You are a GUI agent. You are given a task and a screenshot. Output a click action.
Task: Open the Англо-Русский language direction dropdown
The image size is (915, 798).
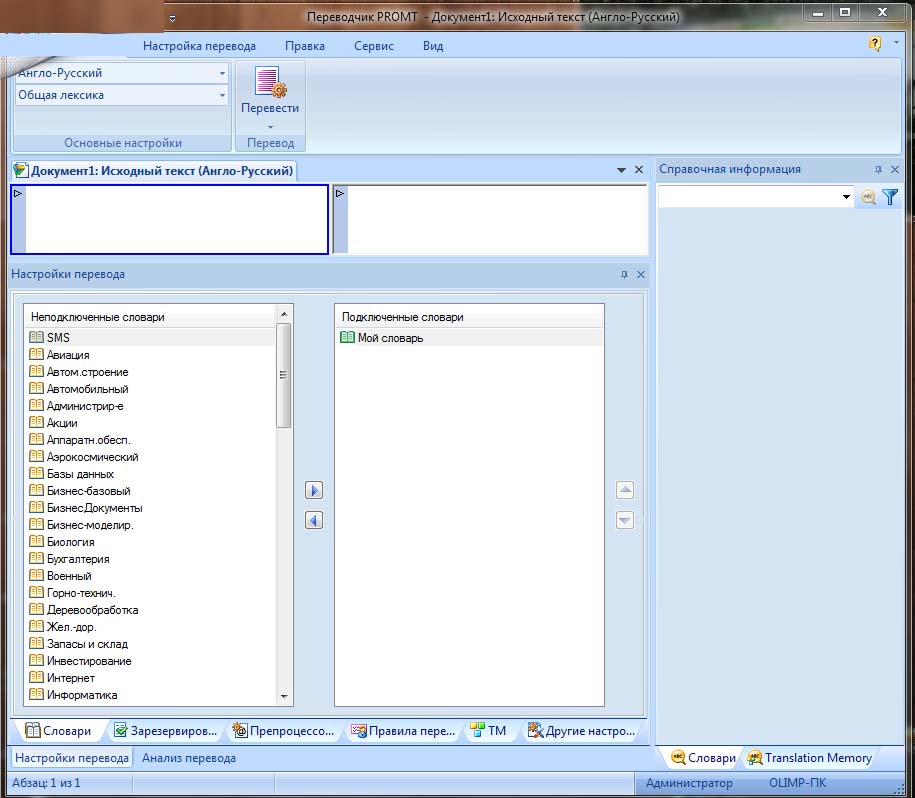pyautogui.click(x=222, y=73)
